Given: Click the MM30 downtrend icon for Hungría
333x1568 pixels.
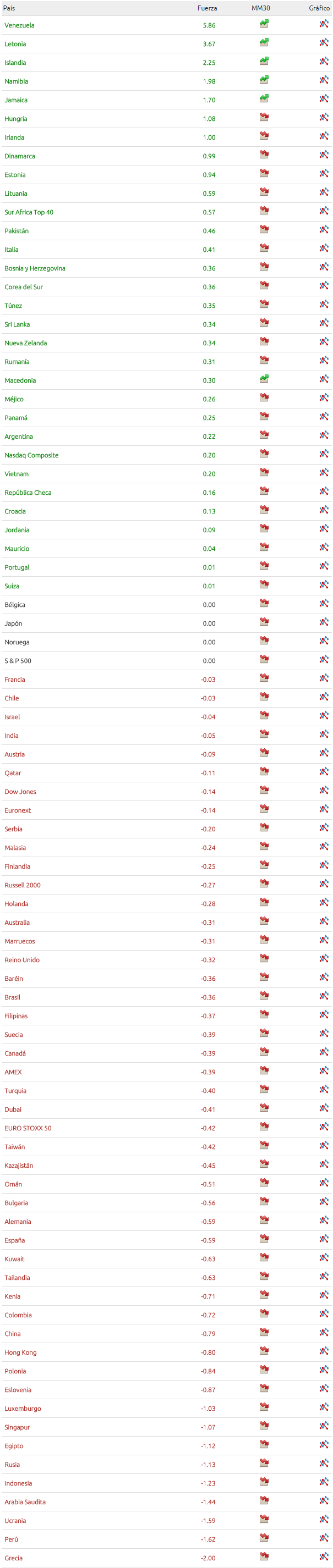Looking at the screenshot, I should point(264,118).
